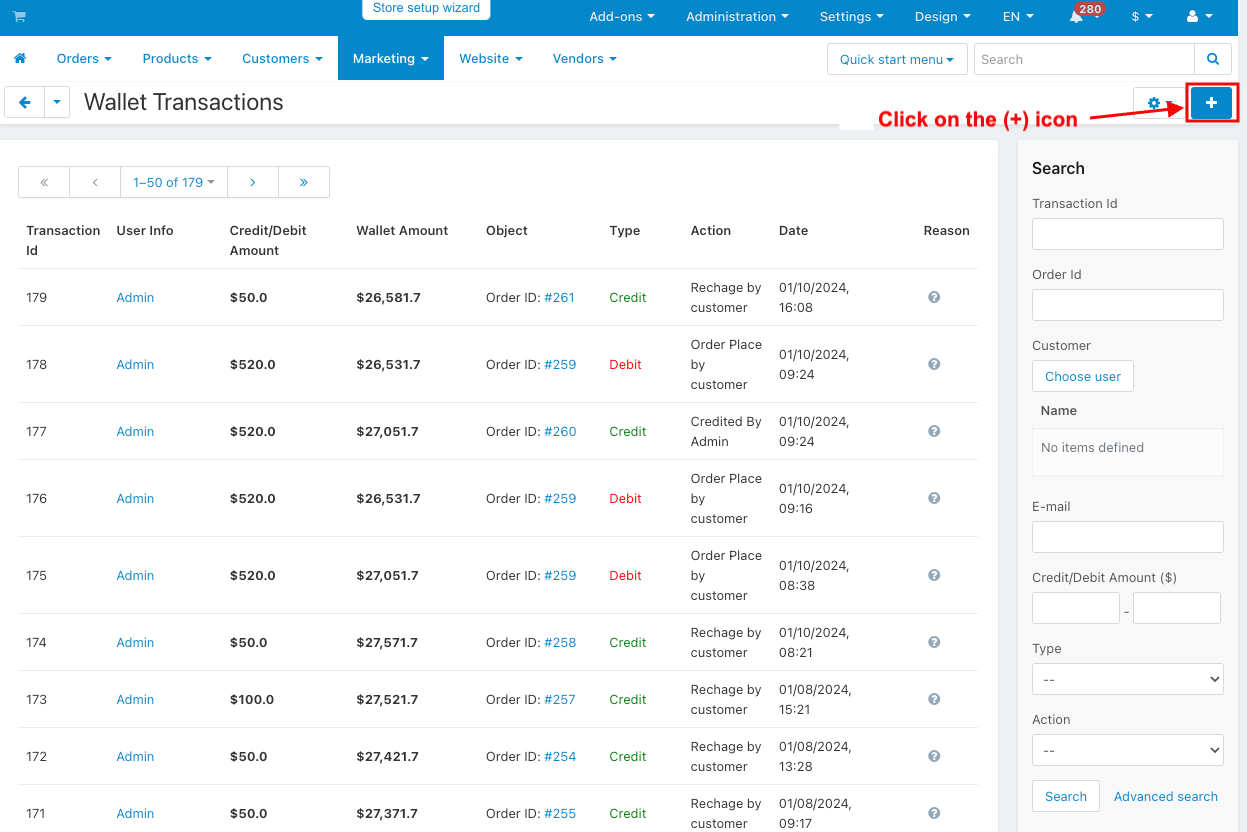
Task: Open the Orders menu
Action: click(x=84, y=59)
